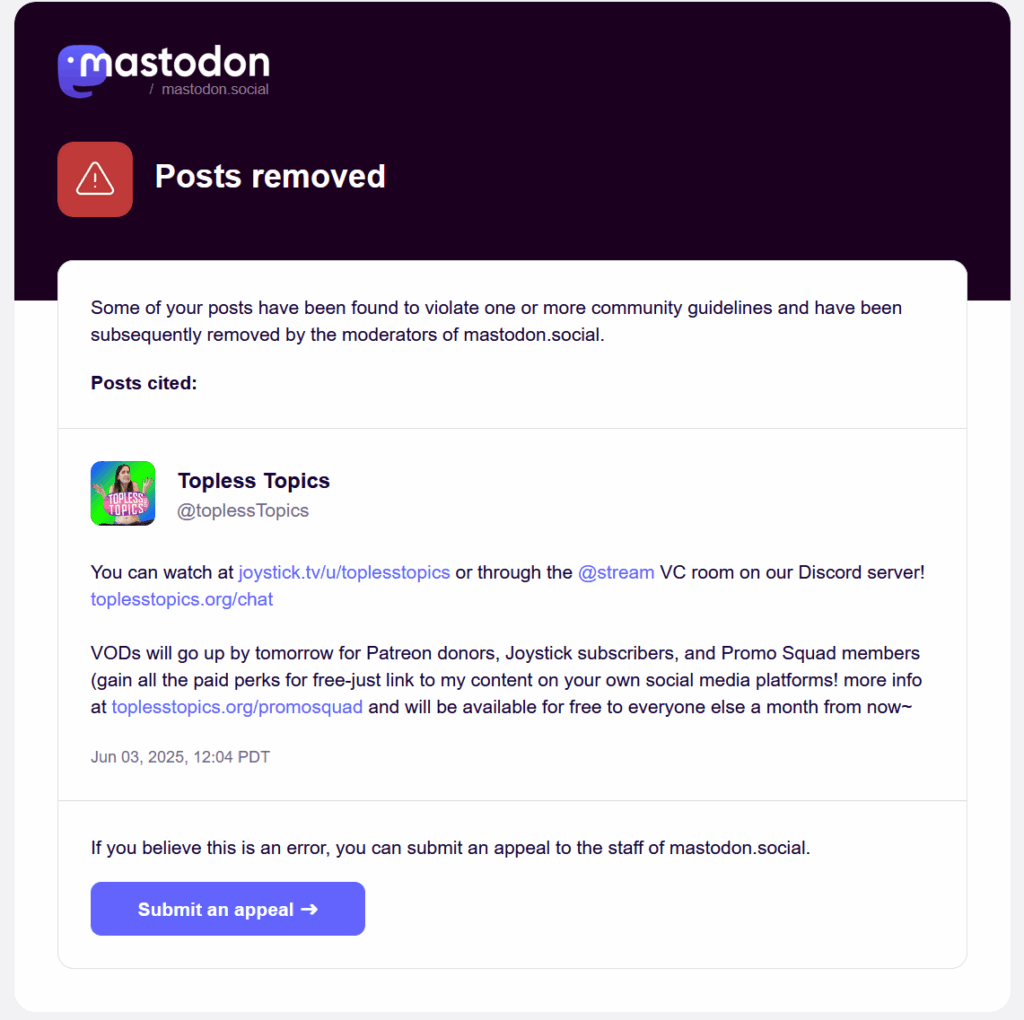Click the Posts removed heading
1024x1020 pixels.
(x=270, y=176)
